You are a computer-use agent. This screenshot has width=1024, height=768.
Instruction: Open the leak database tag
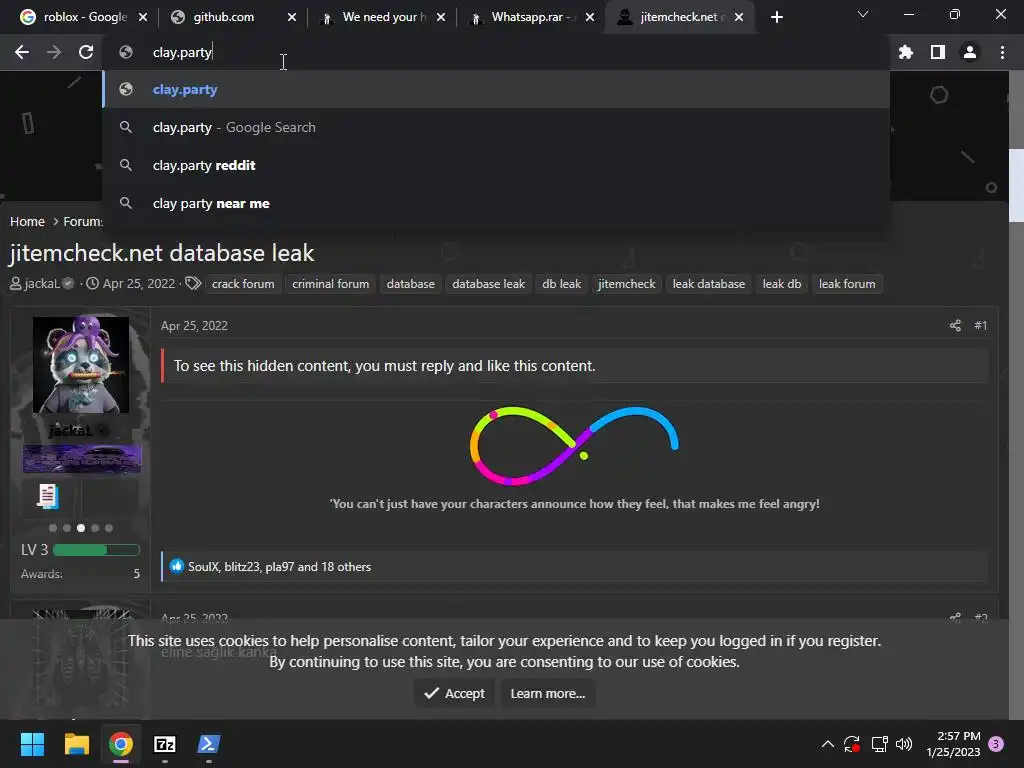pyautogui.click(x=709, y=284)
